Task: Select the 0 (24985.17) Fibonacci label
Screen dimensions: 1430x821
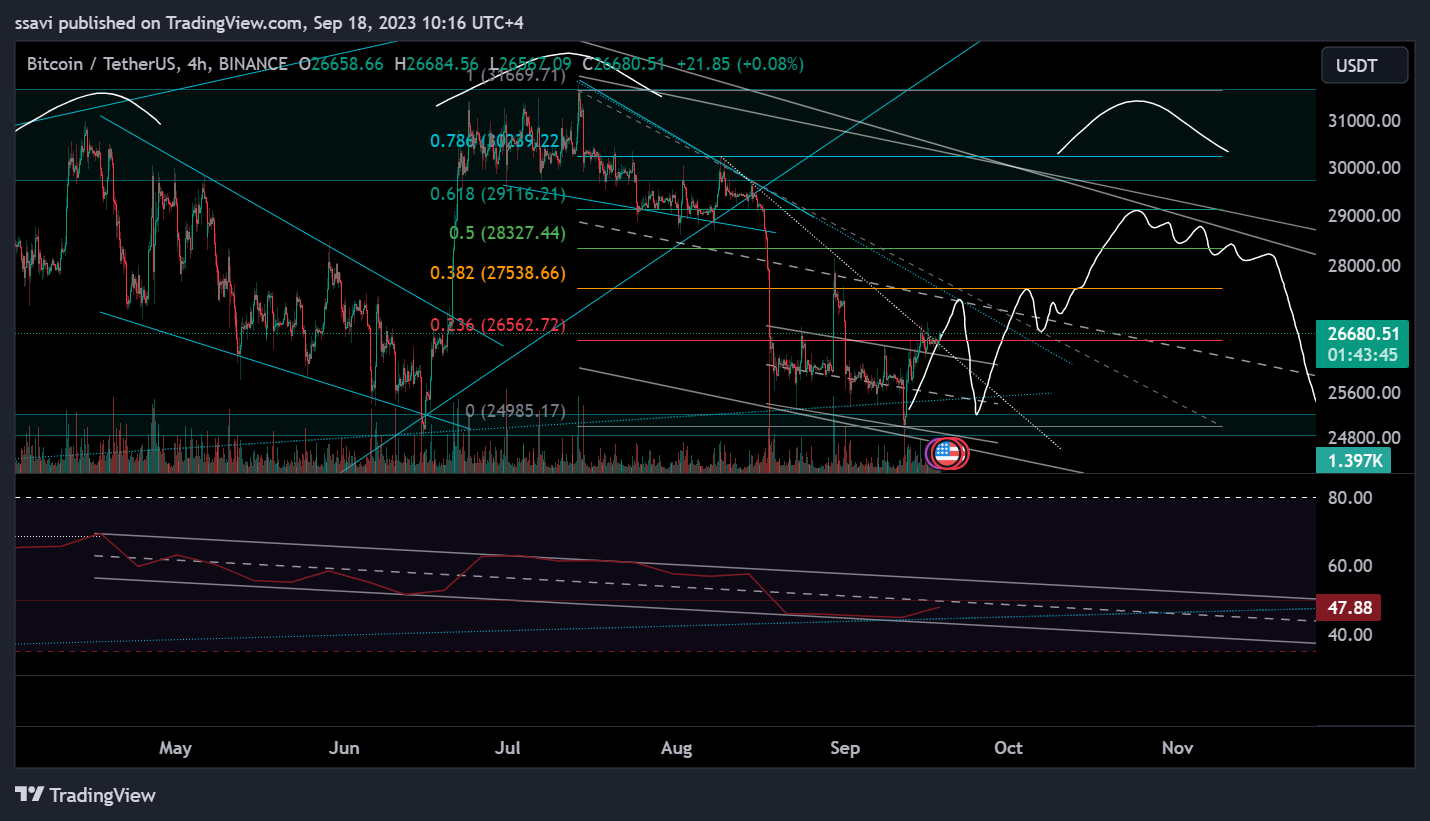Action: click(x=516, y=411)
